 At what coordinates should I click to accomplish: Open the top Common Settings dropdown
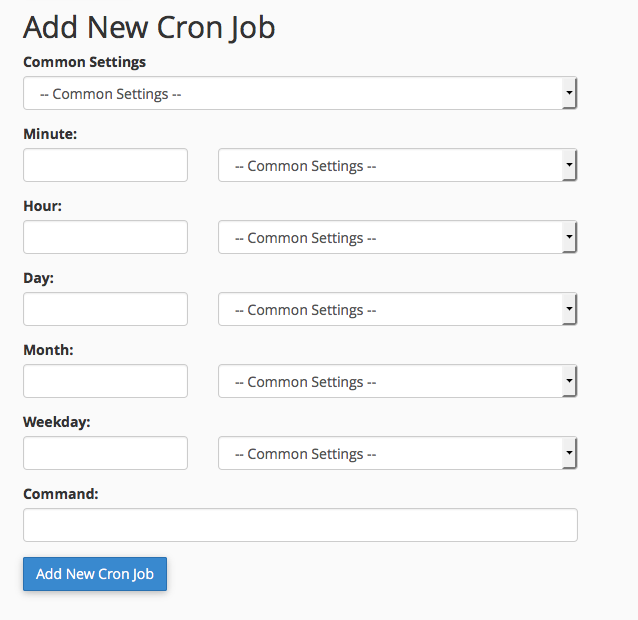(300, 93)
